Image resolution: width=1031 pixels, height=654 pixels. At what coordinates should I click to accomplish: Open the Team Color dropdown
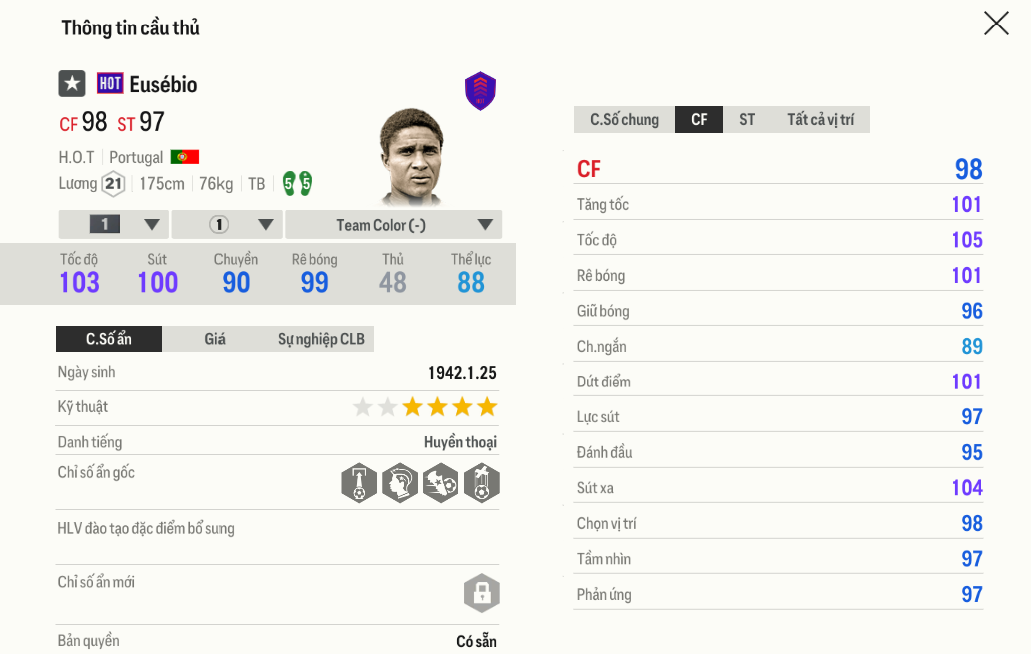click(394, 225)
